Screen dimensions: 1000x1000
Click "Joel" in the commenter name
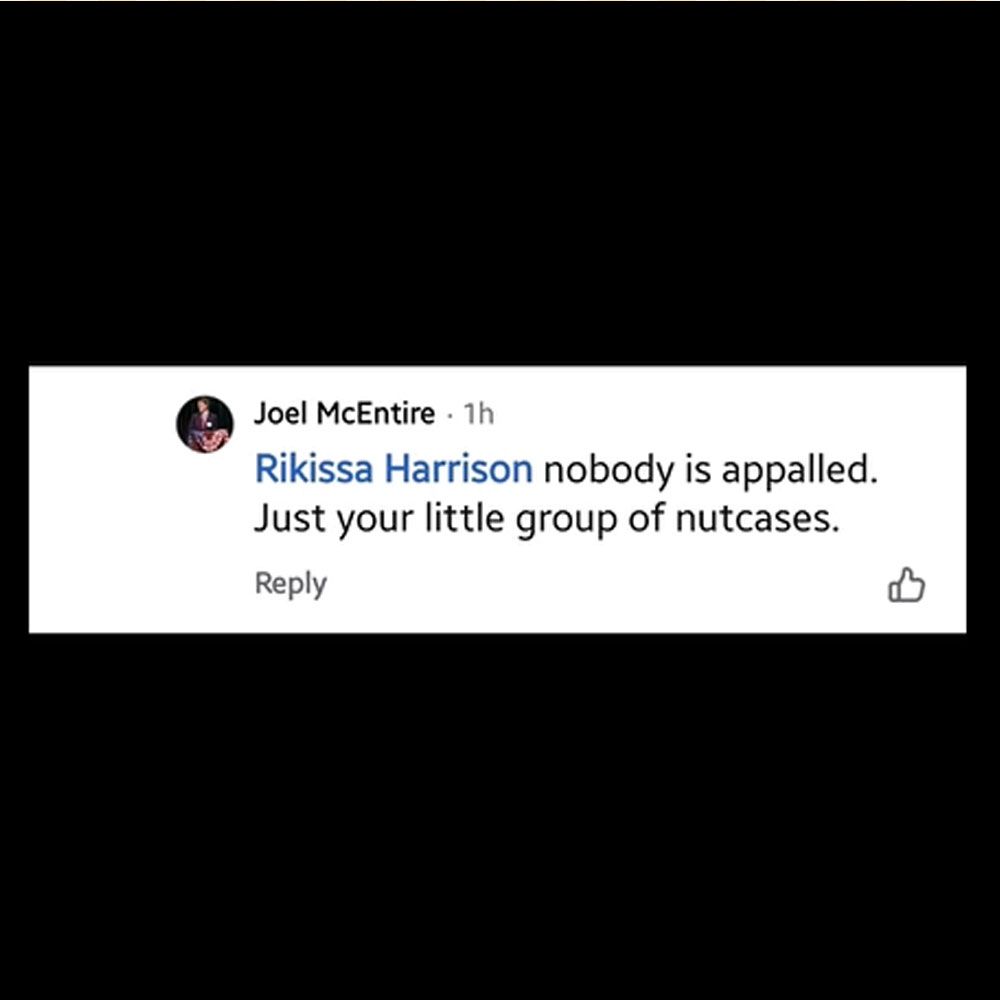281,413
